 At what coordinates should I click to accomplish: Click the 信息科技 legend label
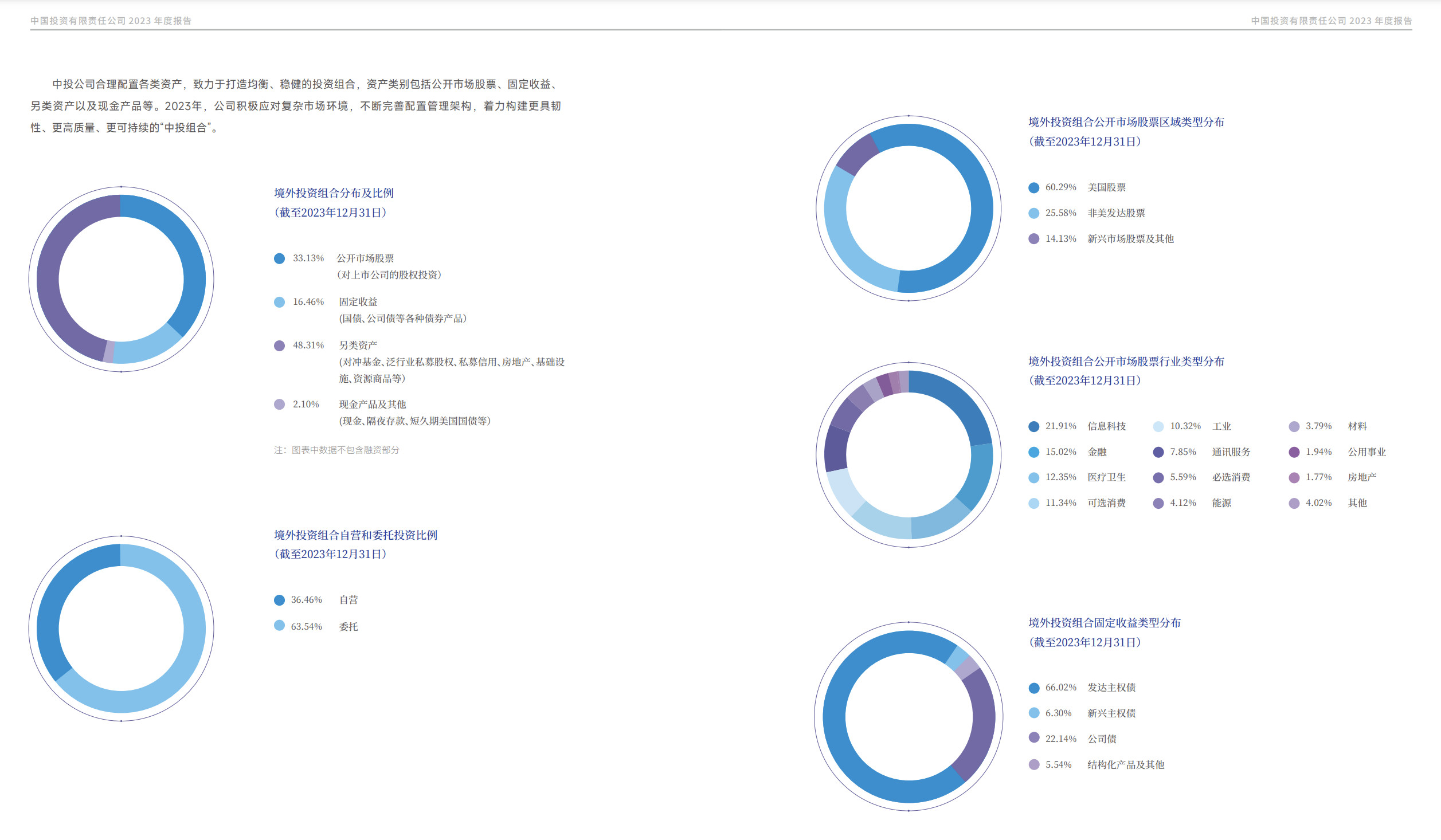[x=1106, y=426]
